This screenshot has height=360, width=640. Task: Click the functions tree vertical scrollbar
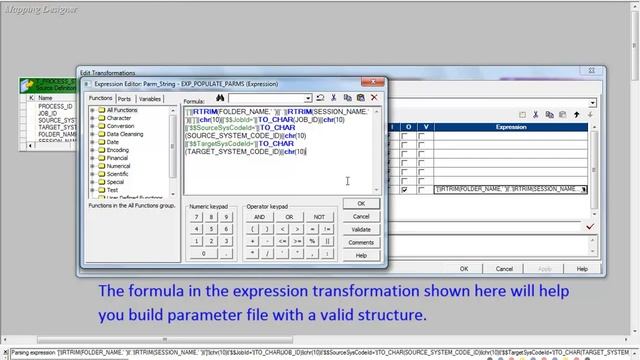coord(173,151)
